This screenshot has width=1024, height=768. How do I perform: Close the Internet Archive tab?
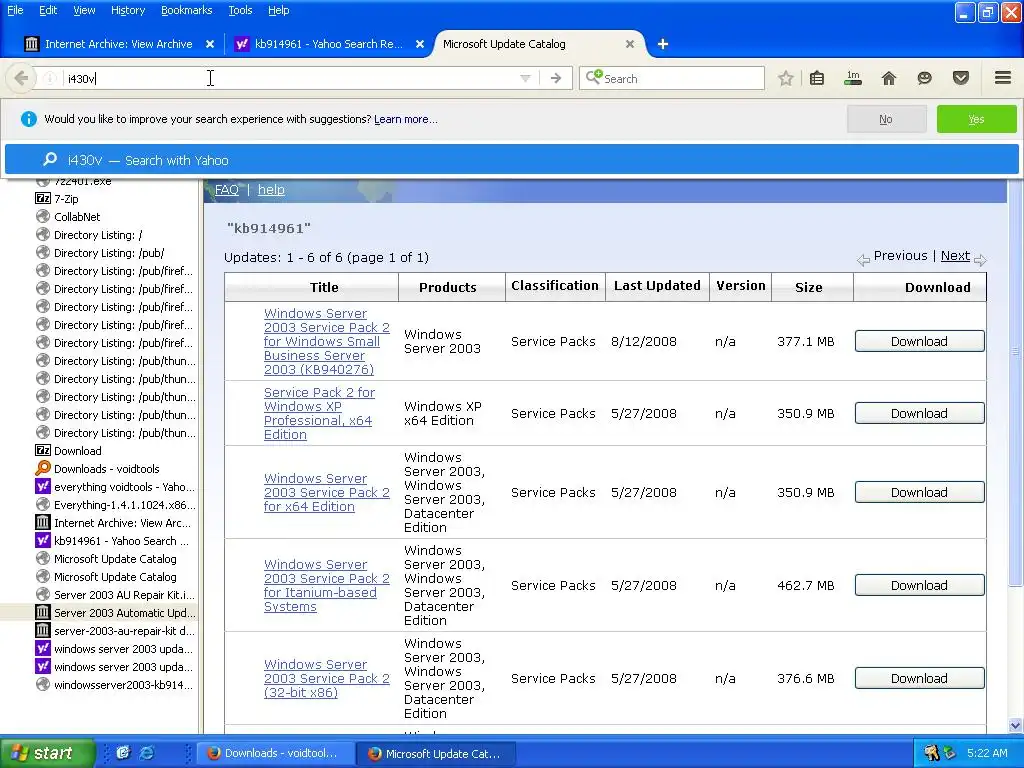(210, 44)
